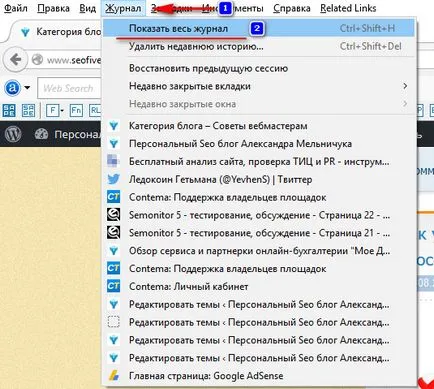Open the Правка menu
Image resolution: width=434 pixels, height=389 pixels.
tap(53, 8)
